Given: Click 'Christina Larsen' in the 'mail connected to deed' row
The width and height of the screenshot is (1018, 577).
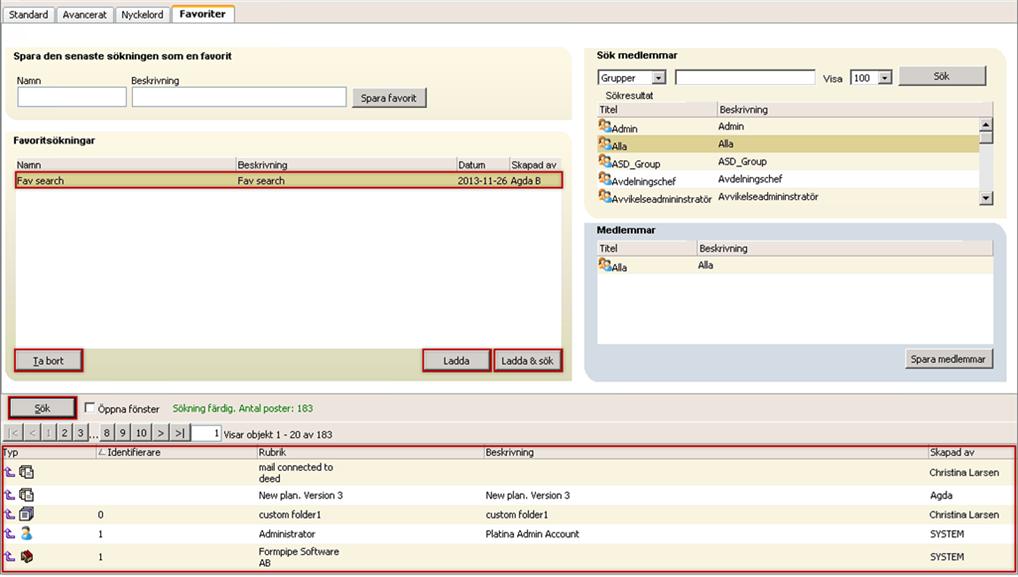Looking at the screenshot, I should click(x=964, y=473).
